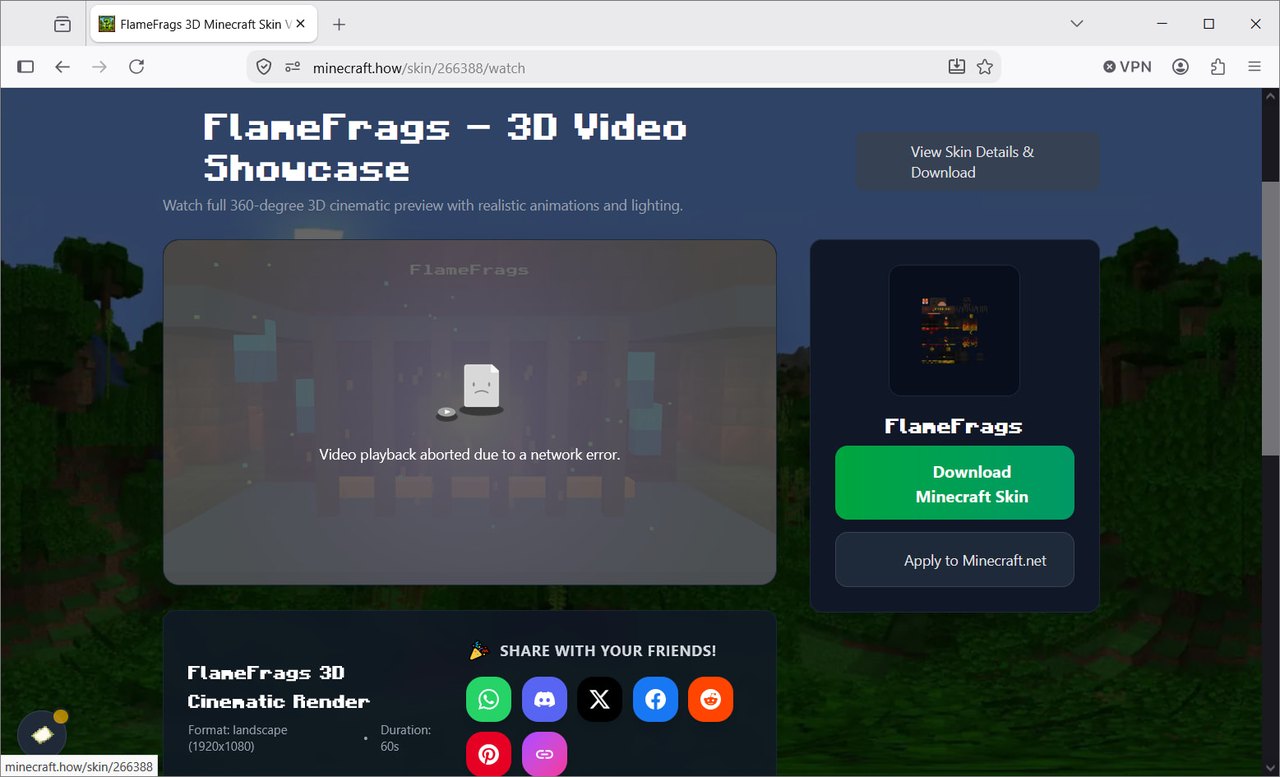Share skin via WhatsApp icon
The height and width of the screenshot is (777, 1280).
(488, 699)
